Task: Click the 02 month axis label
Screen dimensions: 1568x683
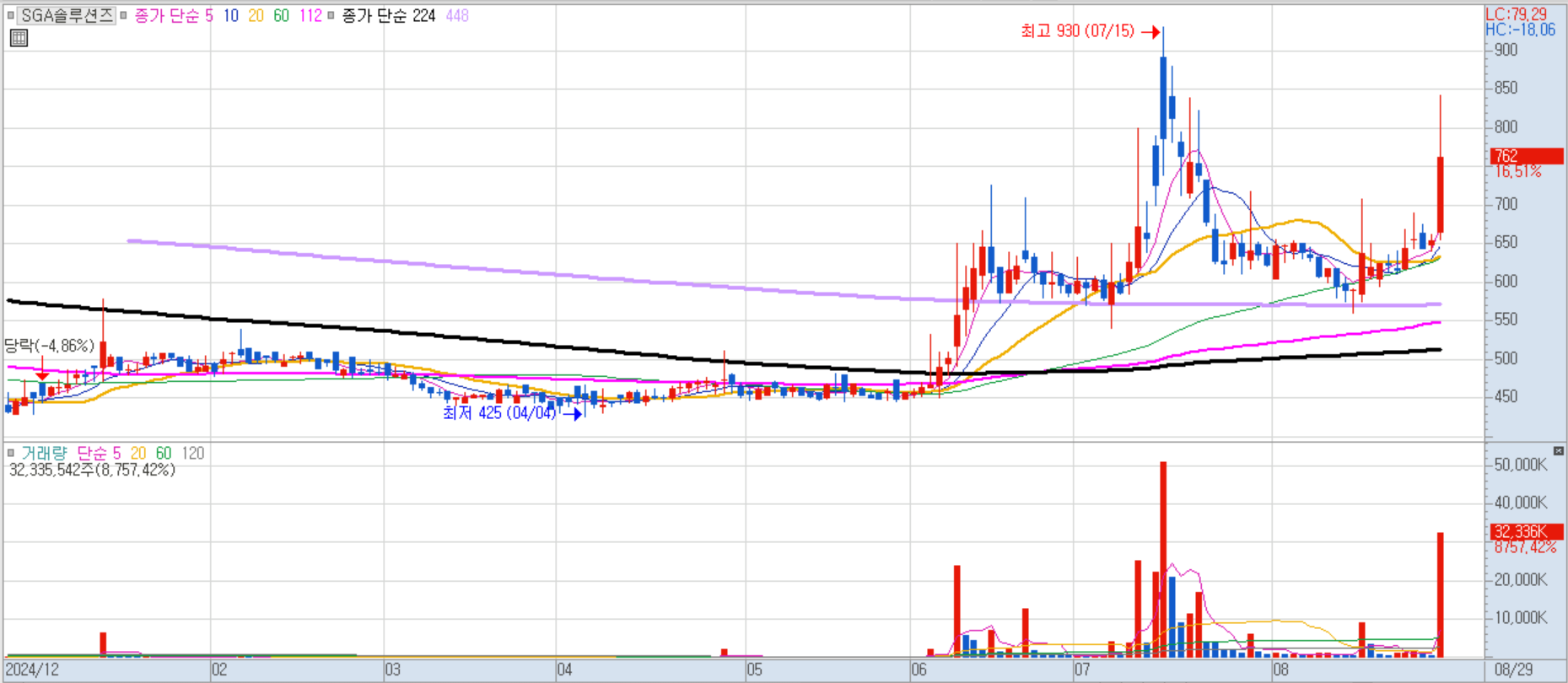Action: 219,670
